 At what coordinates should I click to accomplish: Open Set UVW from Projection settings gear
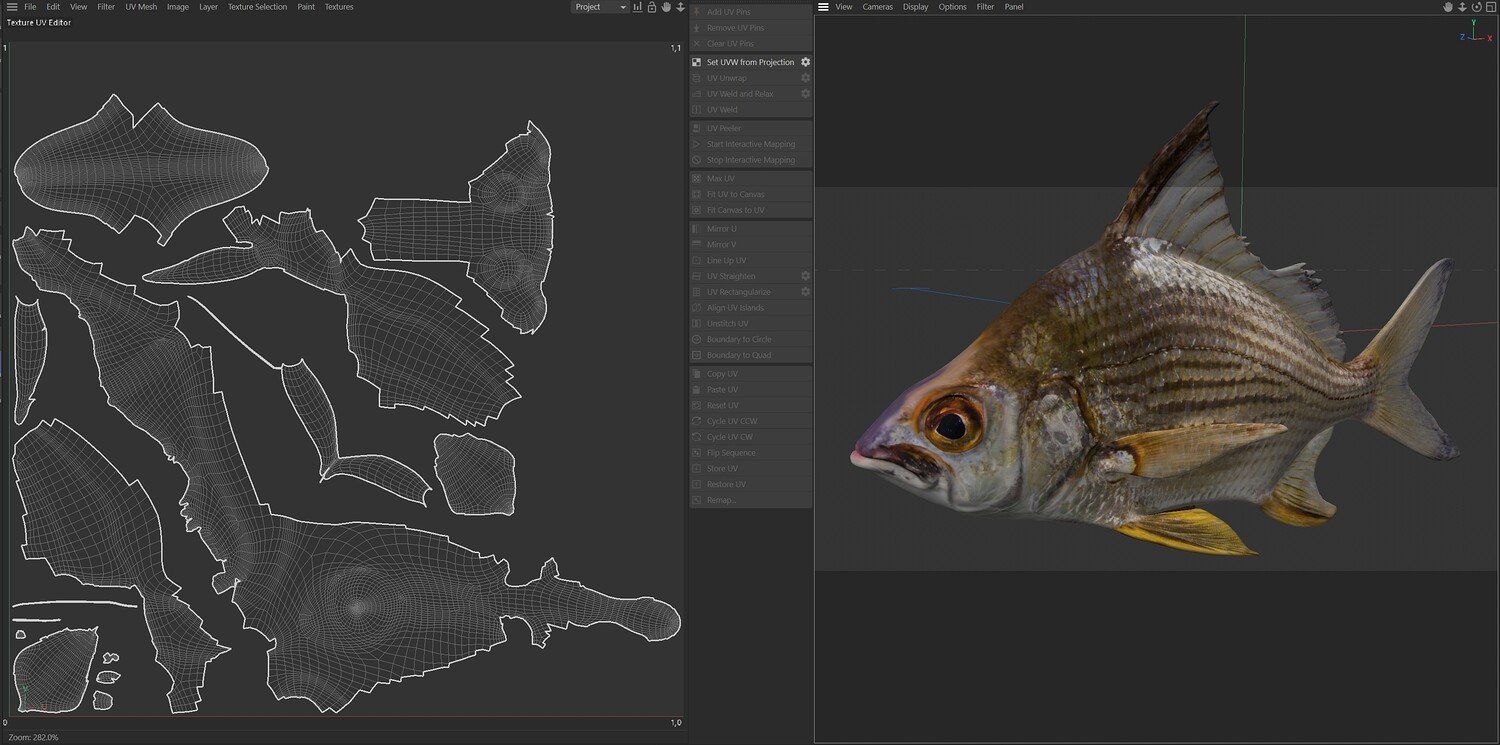(x=805, y=62)
